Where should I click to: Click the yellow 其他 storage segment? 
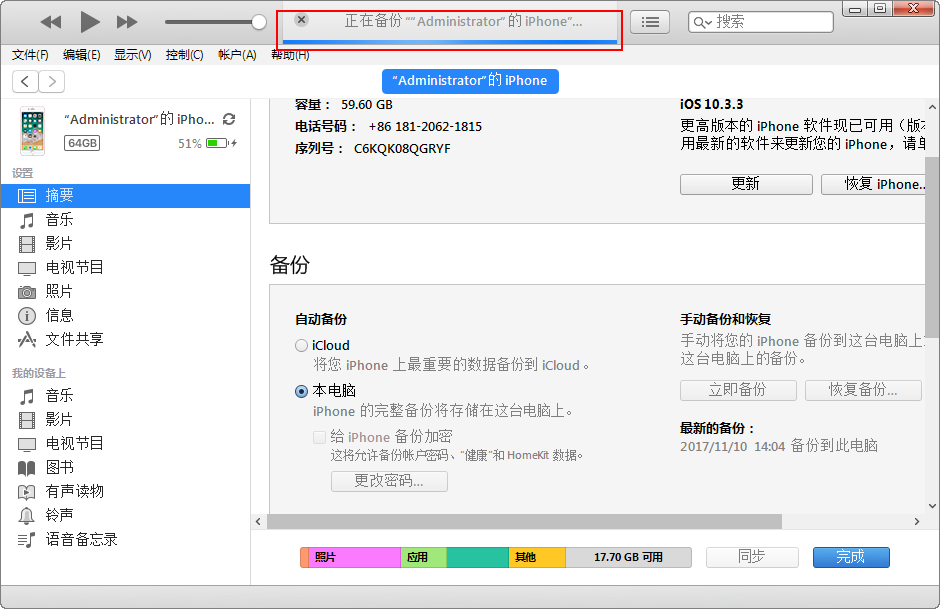537,557
